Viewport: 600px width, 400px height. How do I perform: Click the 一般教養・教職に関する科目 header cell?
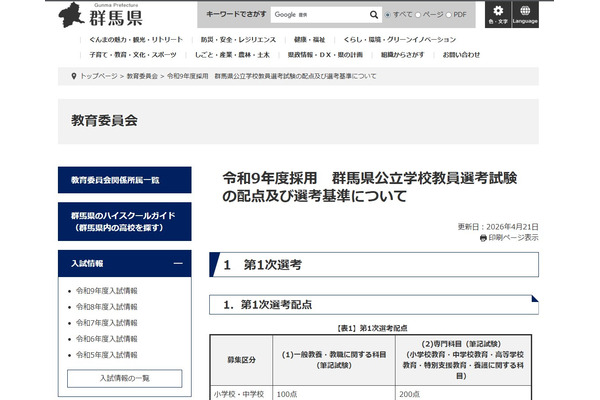click(x=334, y=360)
